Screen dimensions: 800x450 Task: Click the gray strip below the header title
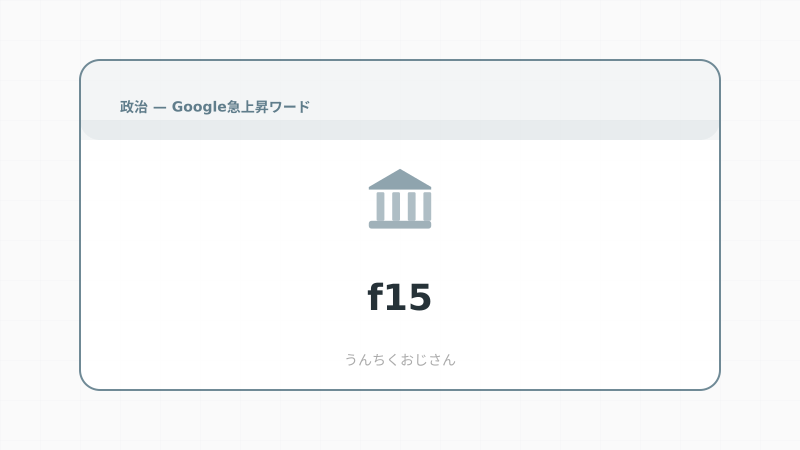[400, 130]
